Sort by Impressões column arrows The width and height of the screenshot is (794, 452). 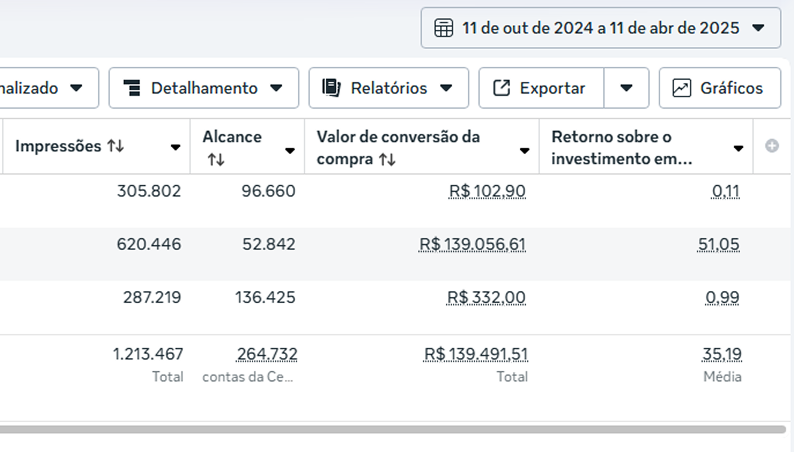pyautogui.click(x=115, y=146)
